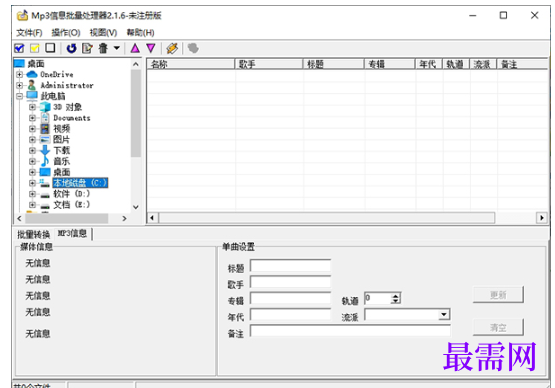The image size is (555, 388).
Task: Expand the Administrator tree node
Action: [19, 85]
